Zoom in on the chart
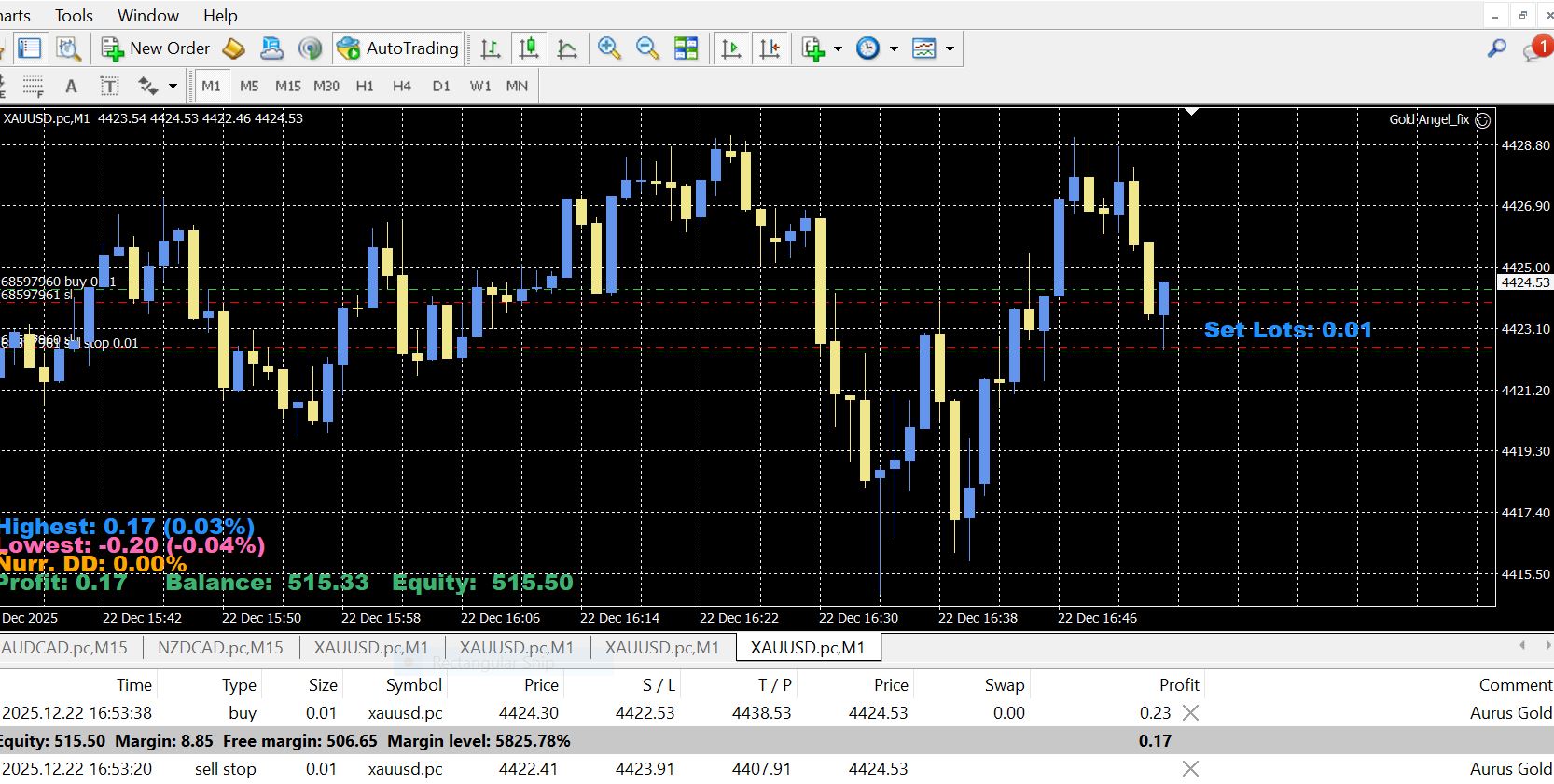Image resolution: width=1554 pixels, height=784 pixels. pos(609,48)
